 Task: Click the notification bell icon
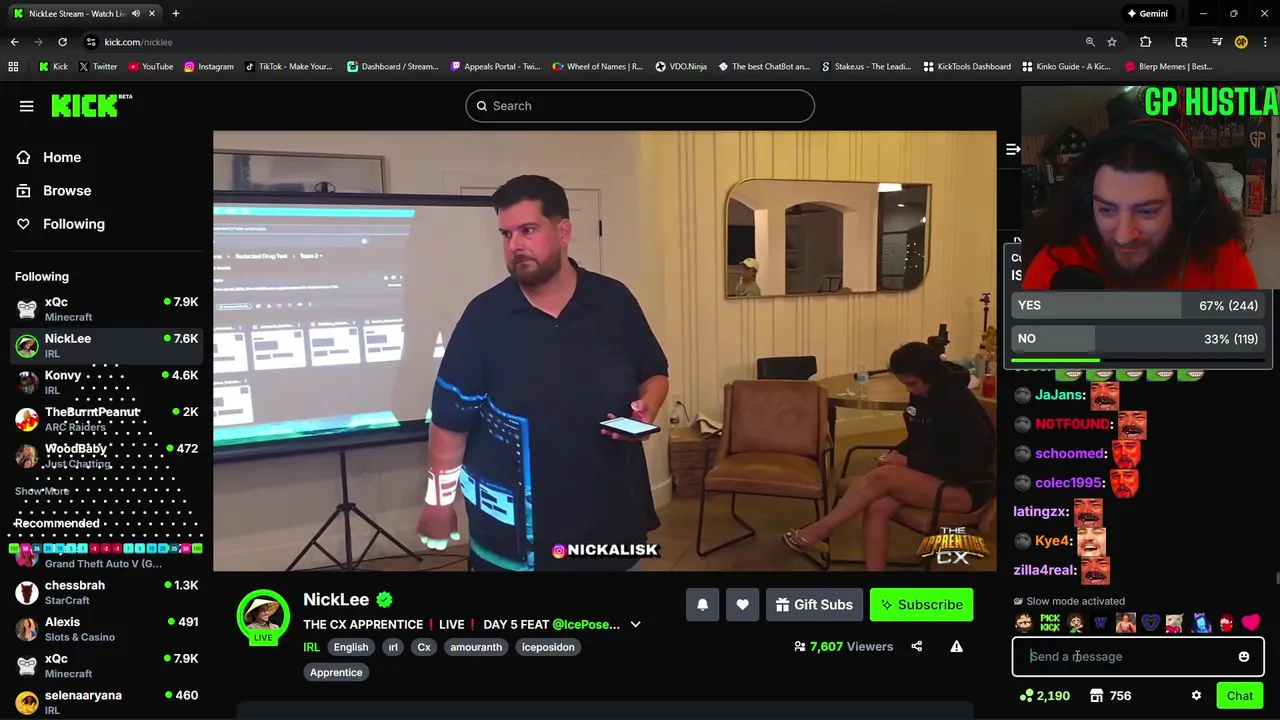[702, 604]
